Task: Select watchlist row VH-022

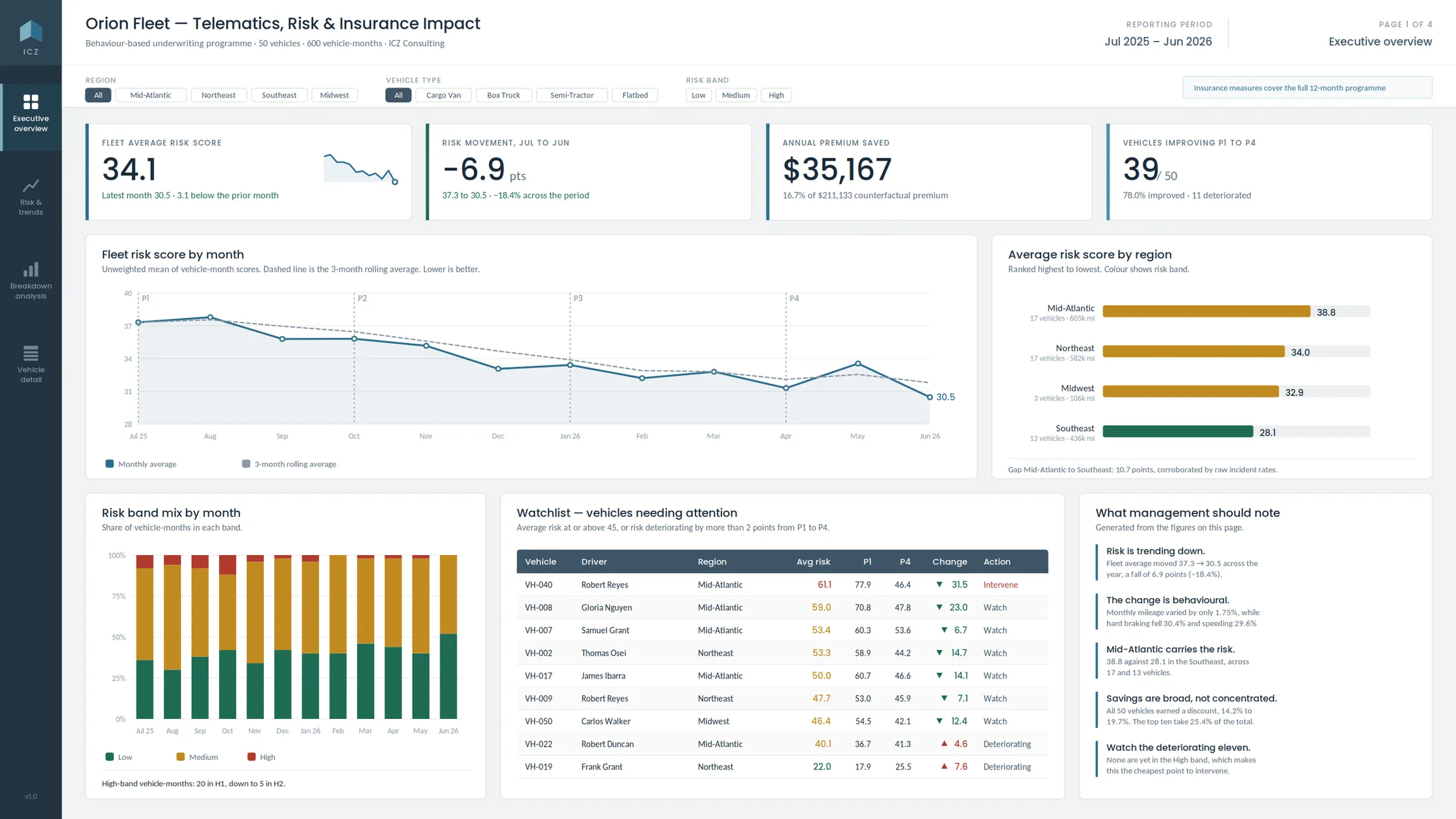Action: tap(782, 744)
